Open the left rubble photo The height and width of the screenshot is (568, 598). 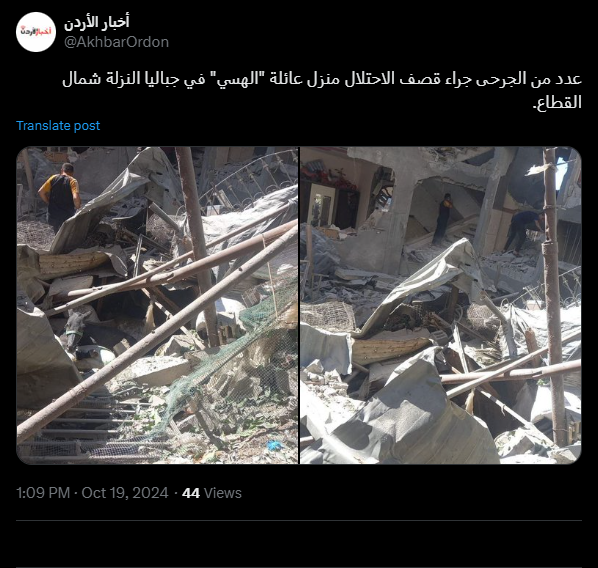(157, 305)
